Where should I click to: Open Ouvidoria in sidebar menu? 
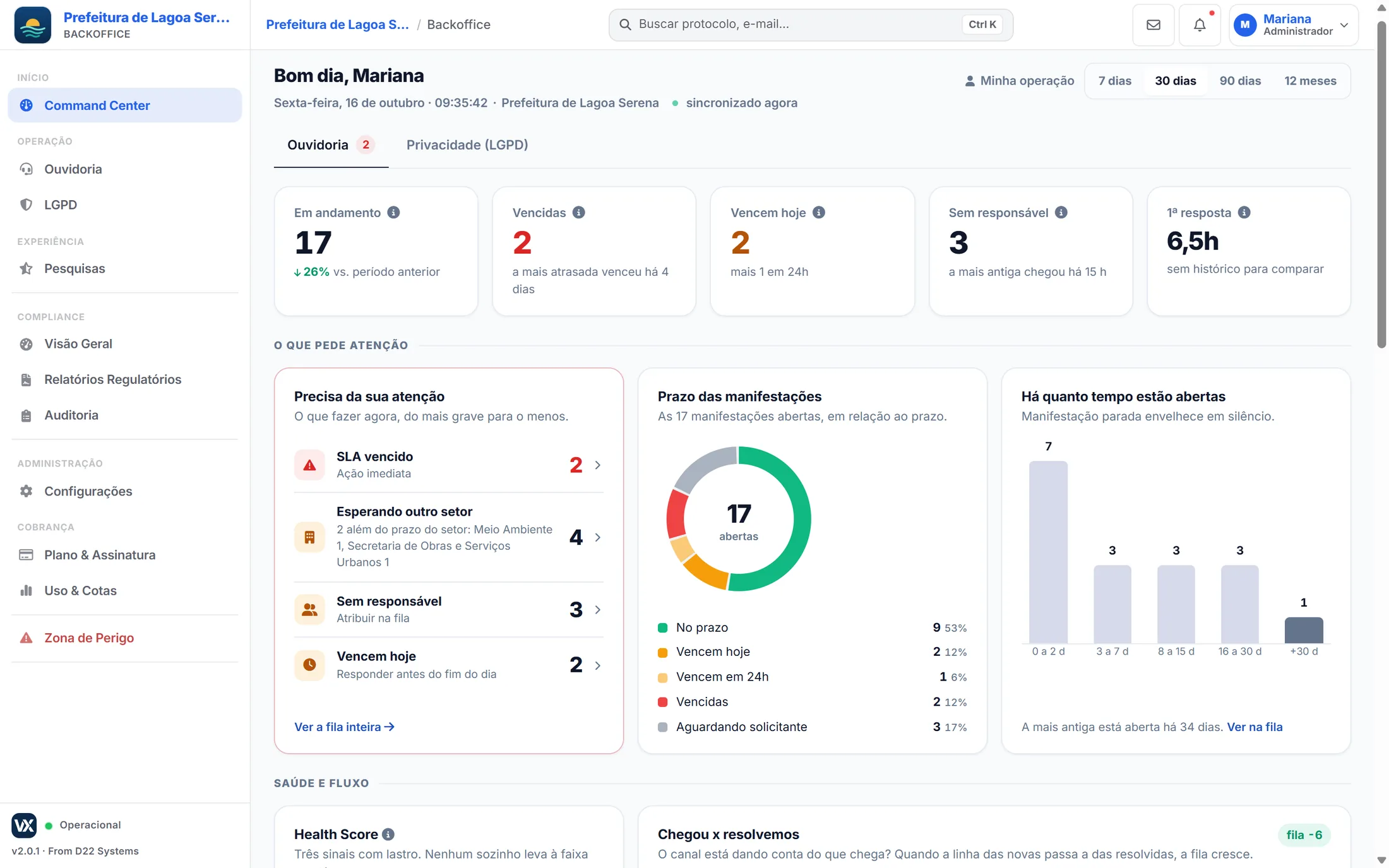click(x=124, y=169)
